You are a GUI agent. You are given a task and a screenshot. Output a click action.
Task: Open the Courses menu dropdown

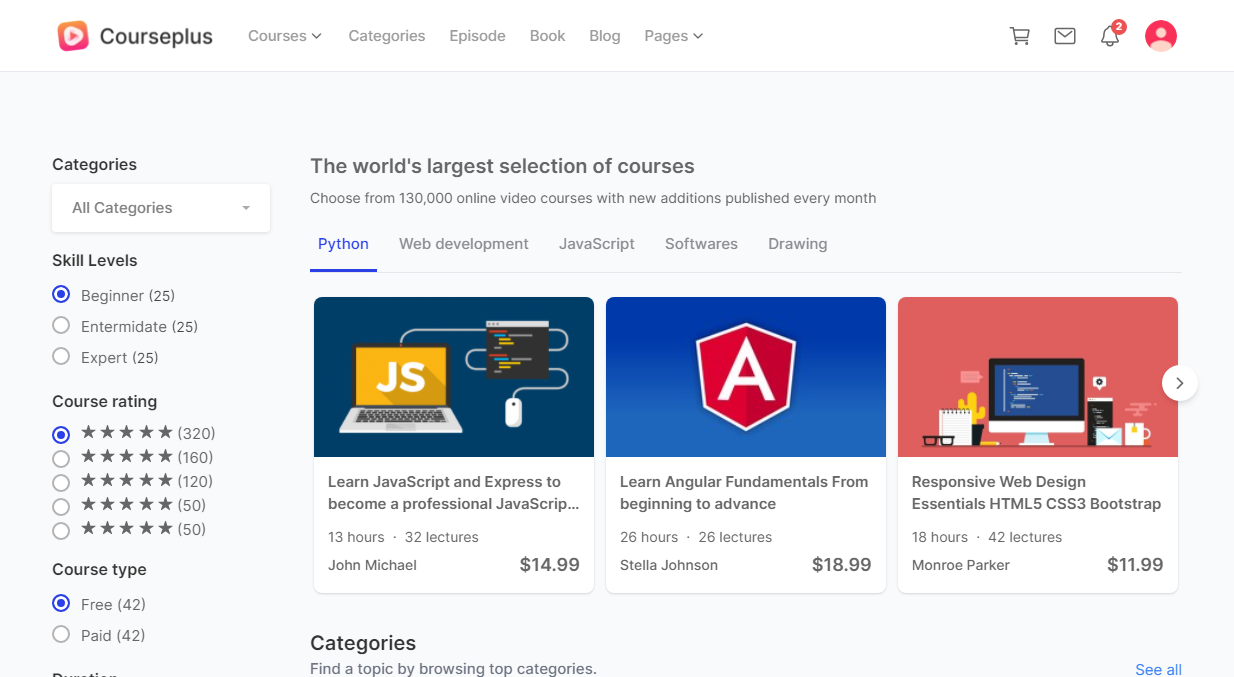(284, 36)
